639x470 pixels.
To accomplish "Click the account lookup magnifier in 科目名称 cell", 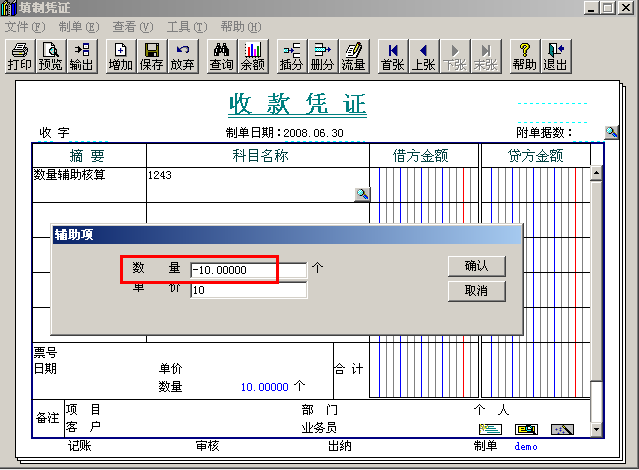I will click(362, 194).
